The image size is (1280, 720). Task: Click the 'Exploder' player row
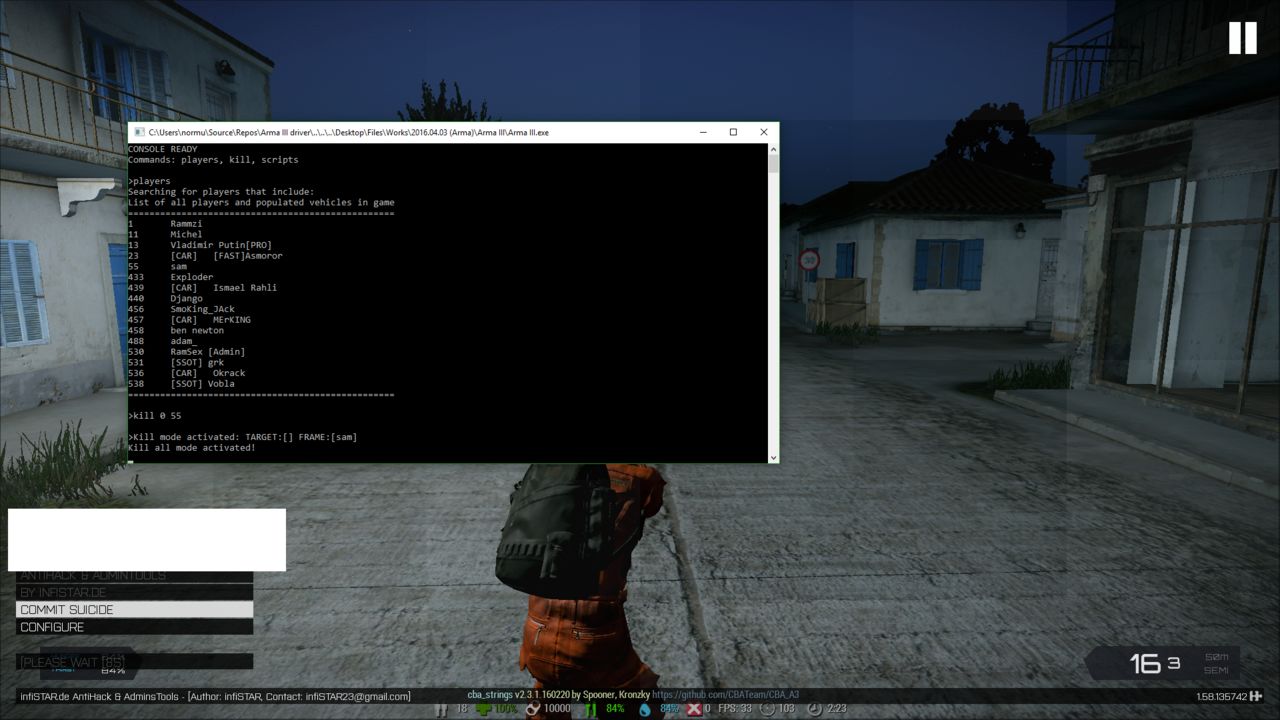(x=171, y=277)
